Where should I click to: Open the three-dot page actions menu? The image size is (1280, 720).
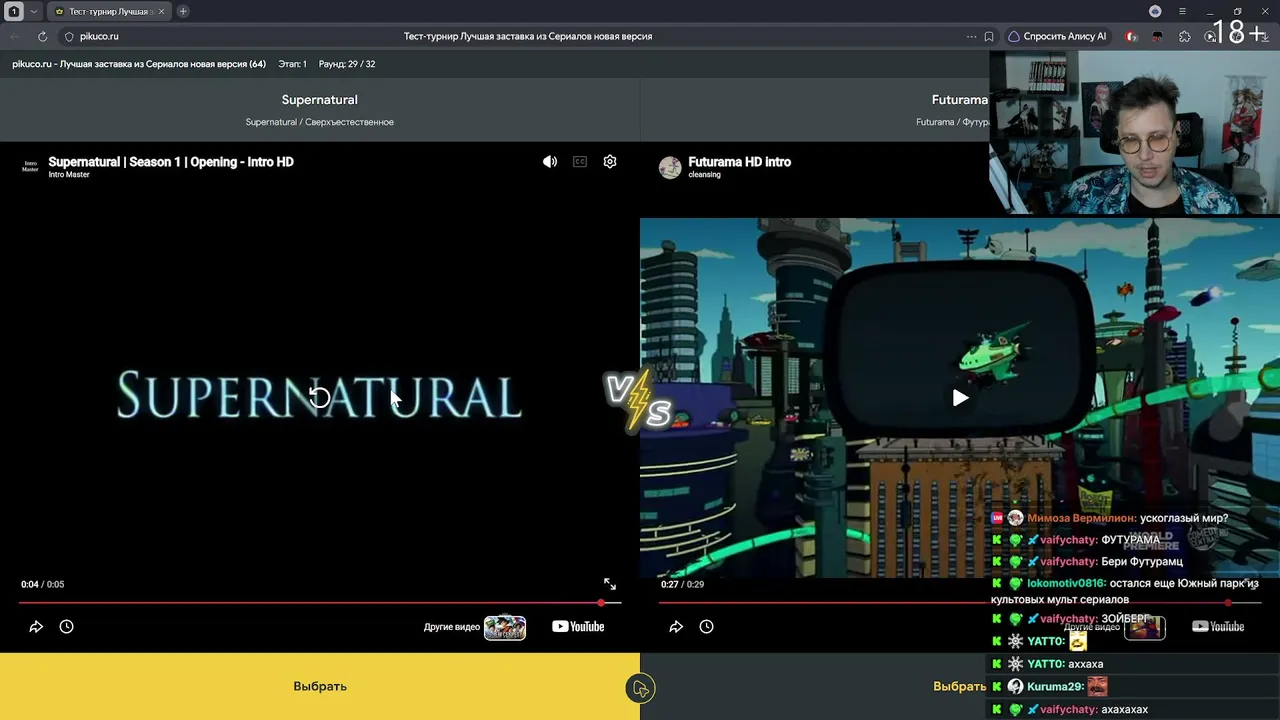click(x=971, y=36)
